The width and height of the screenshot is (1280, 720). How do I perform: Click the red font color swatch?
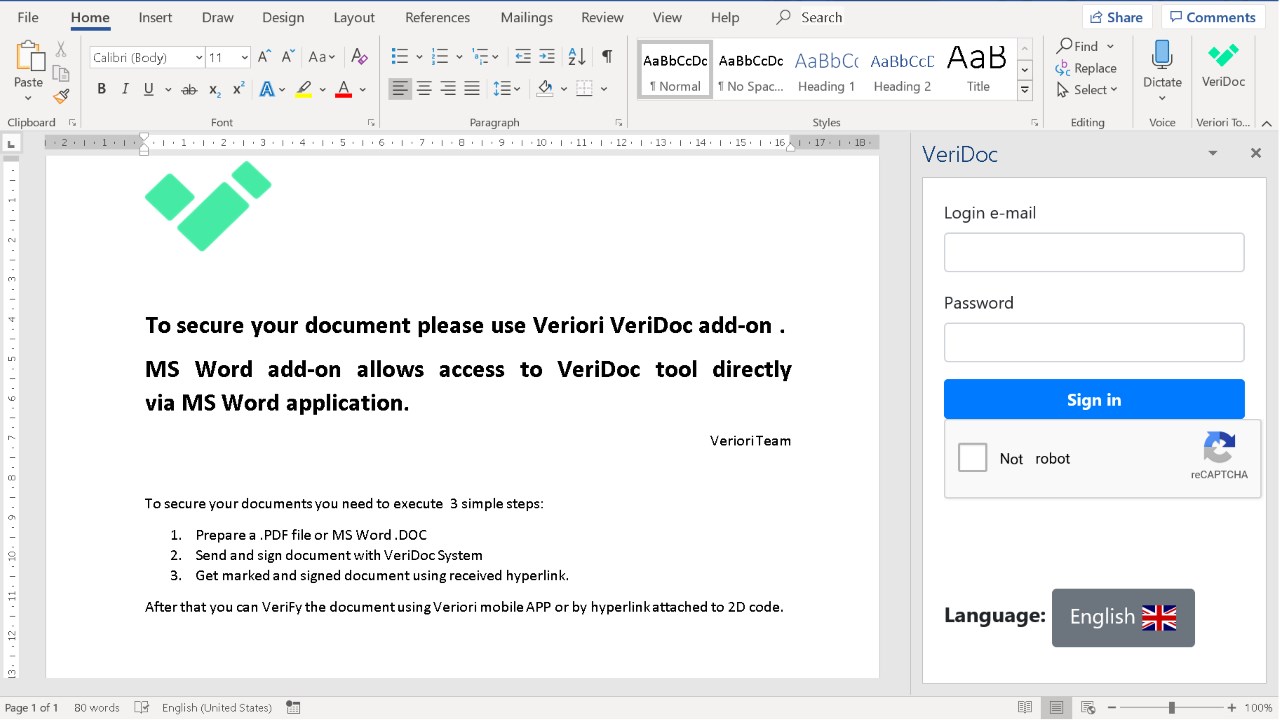point(343,89)
